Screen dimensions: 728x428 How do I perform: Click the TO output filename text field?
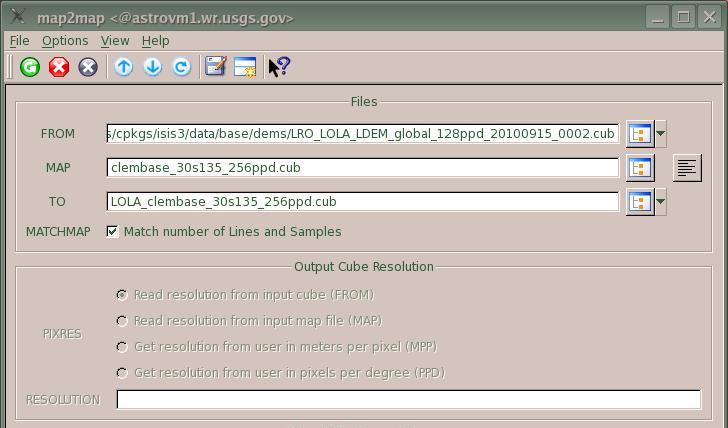(x=362, y=202)
